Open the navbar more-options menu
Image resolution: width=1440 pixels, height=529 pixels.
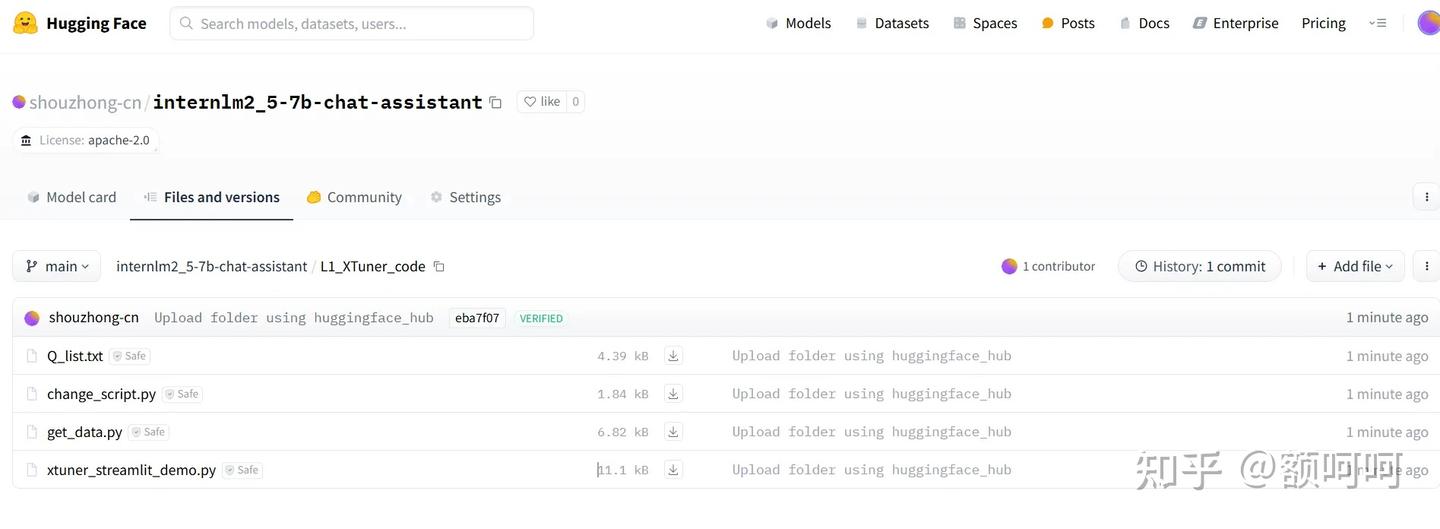(x=1378, y=23)
